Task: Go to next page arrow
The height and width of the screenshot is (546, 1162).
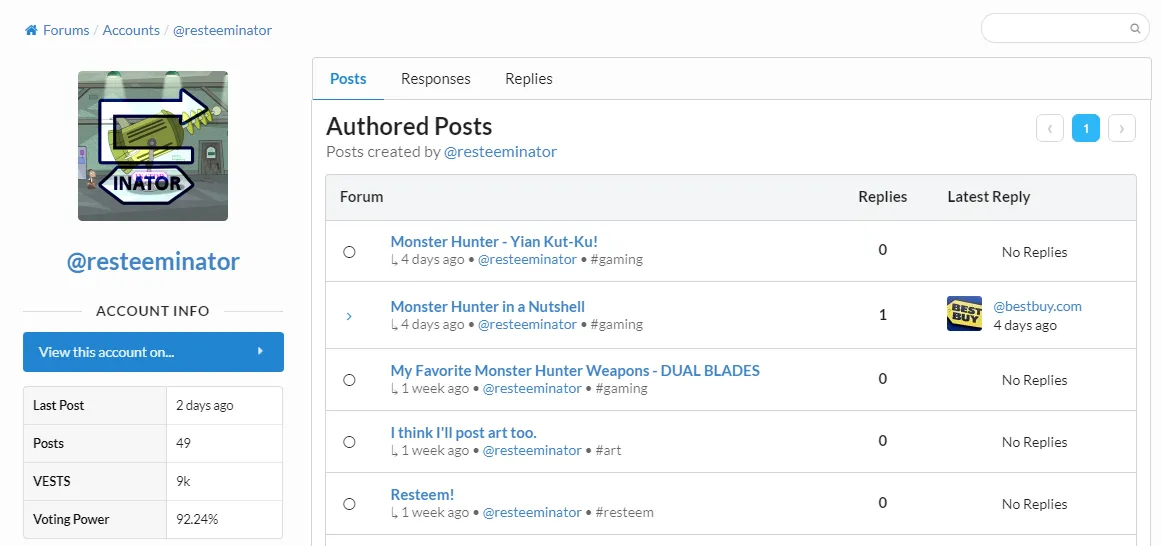Action: [x=1121, y=128]
